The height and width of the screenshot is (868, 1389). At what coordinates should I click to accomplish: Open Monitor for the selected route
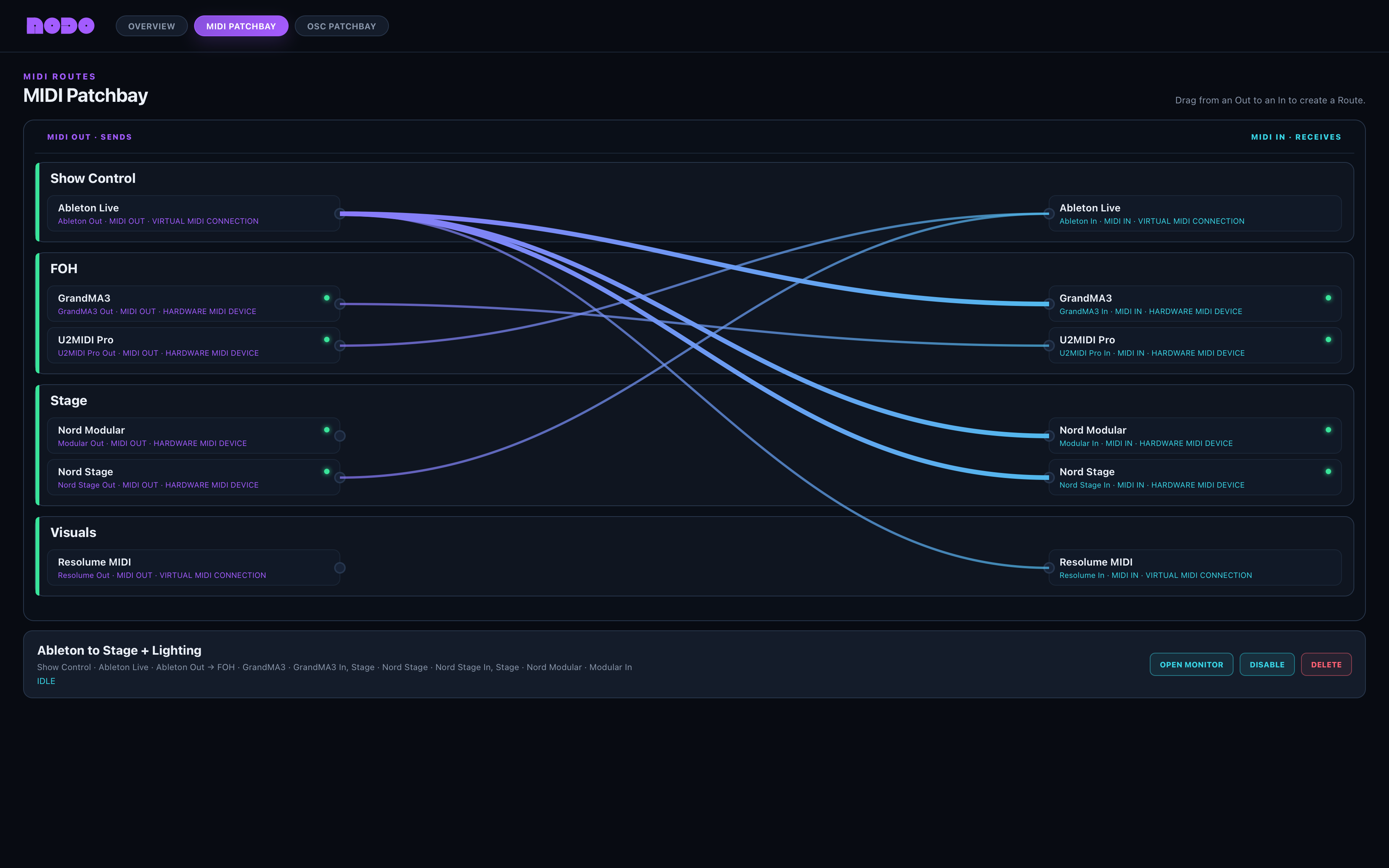click(x=1191, y=664)
